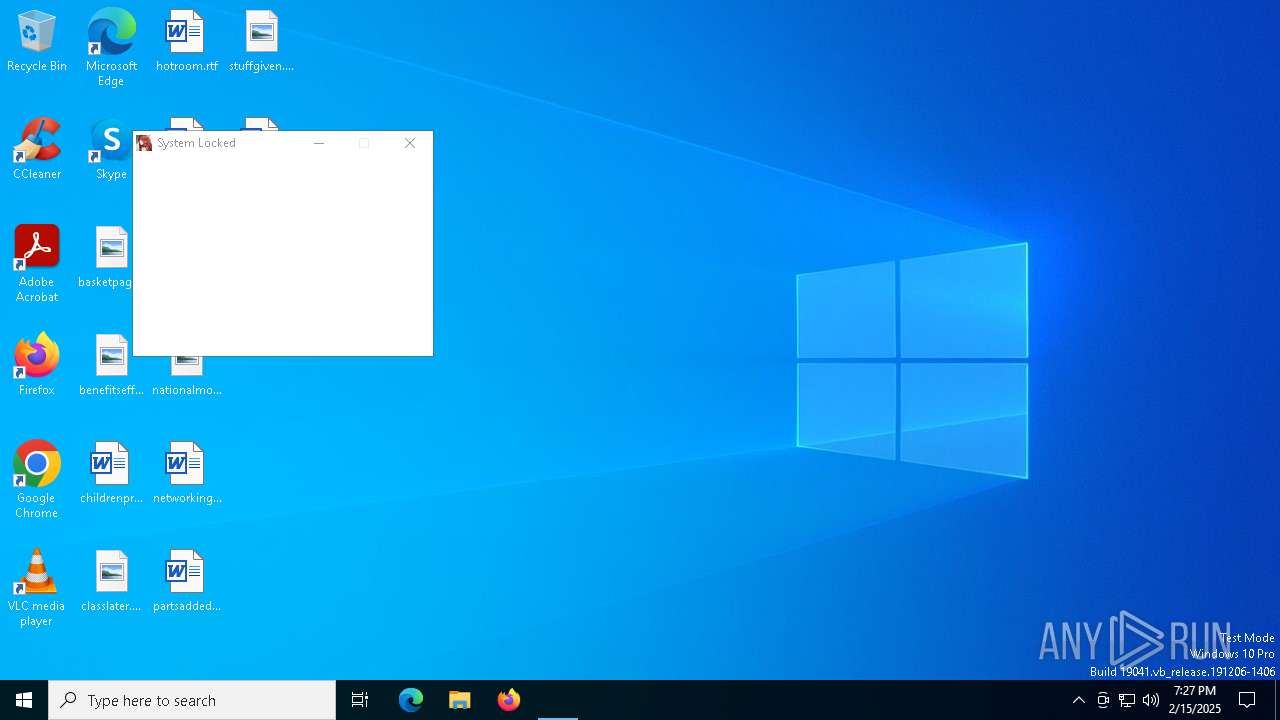
Task: Select the partsadded Word document icon
Action: coord(187,582)
